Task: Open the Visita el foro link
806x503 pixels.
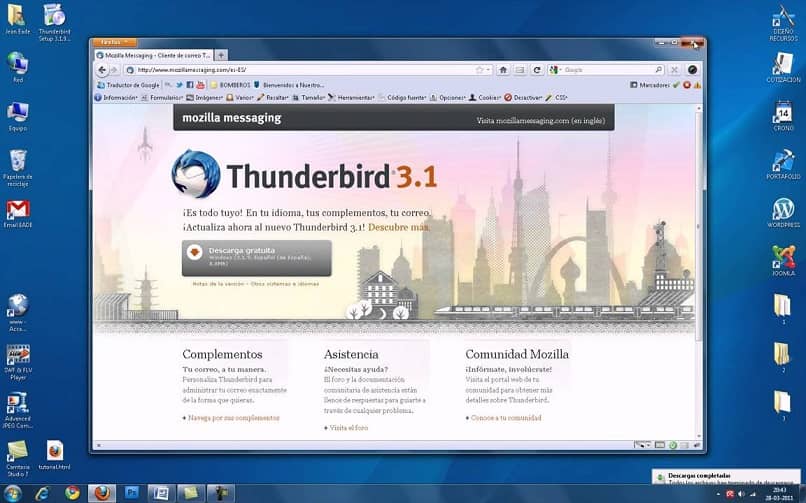Action: pos(349,427)
